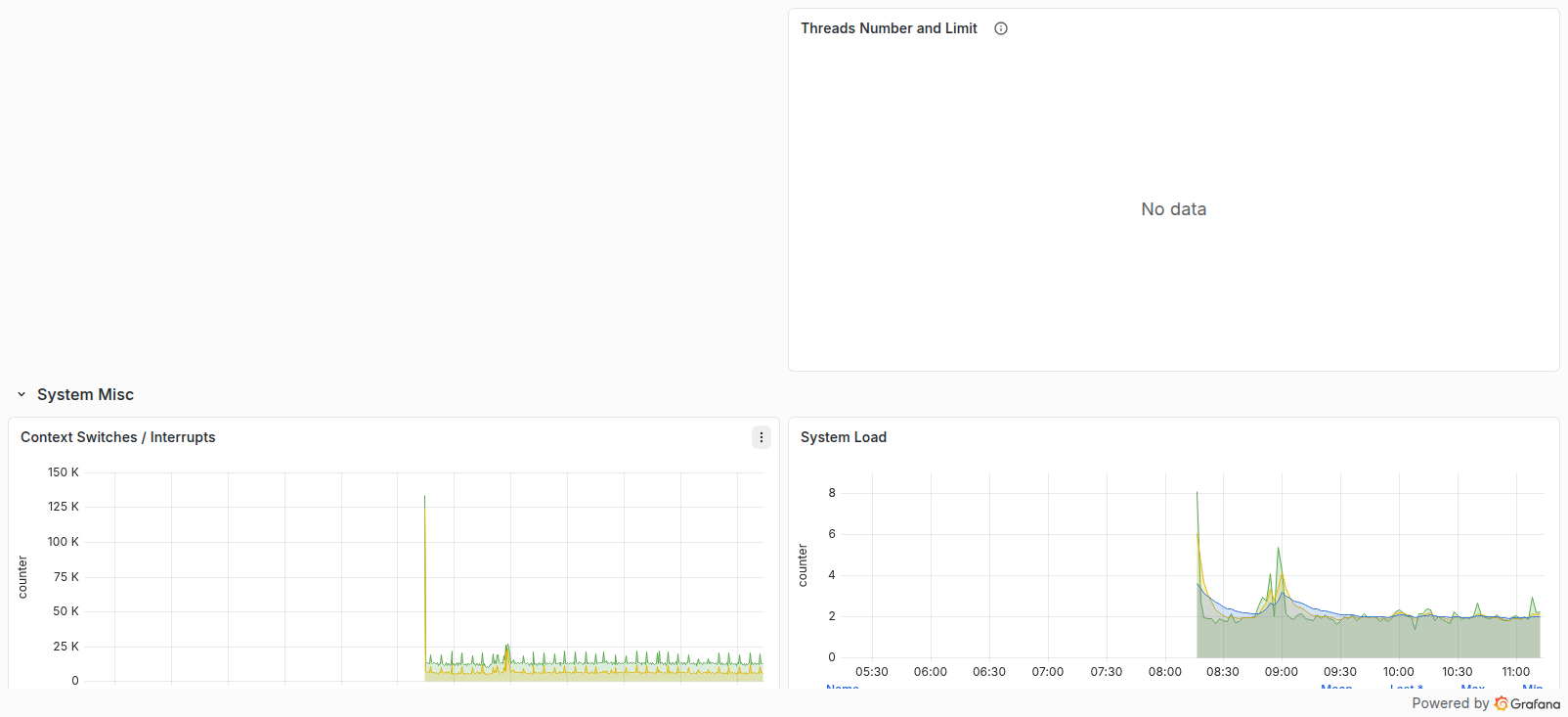Click the System Load y-axis value 4
This screenshot has width=1568, height=717.
832,575
